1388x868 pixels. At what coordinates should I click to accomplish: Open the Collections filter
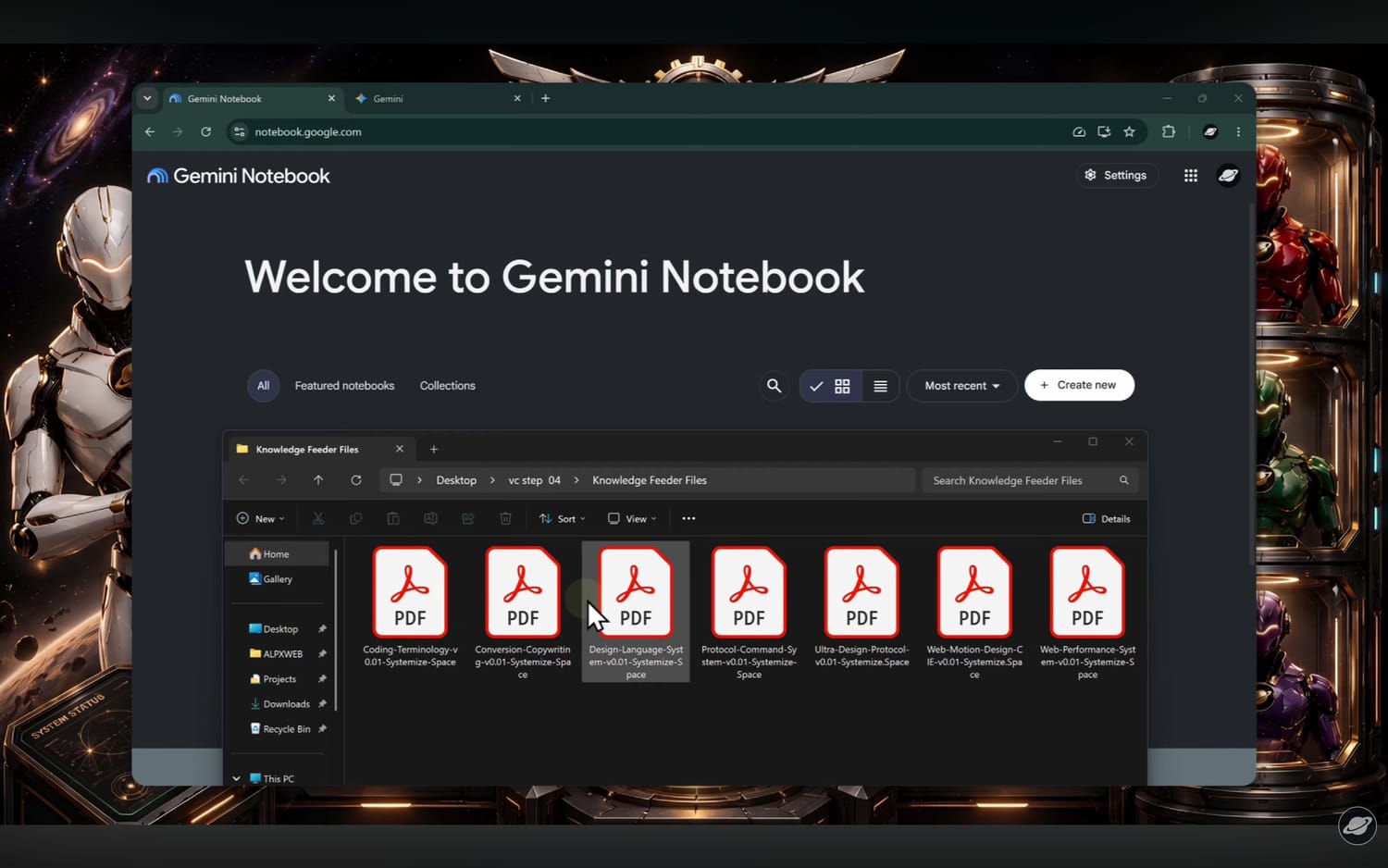(x=447, y=386)
